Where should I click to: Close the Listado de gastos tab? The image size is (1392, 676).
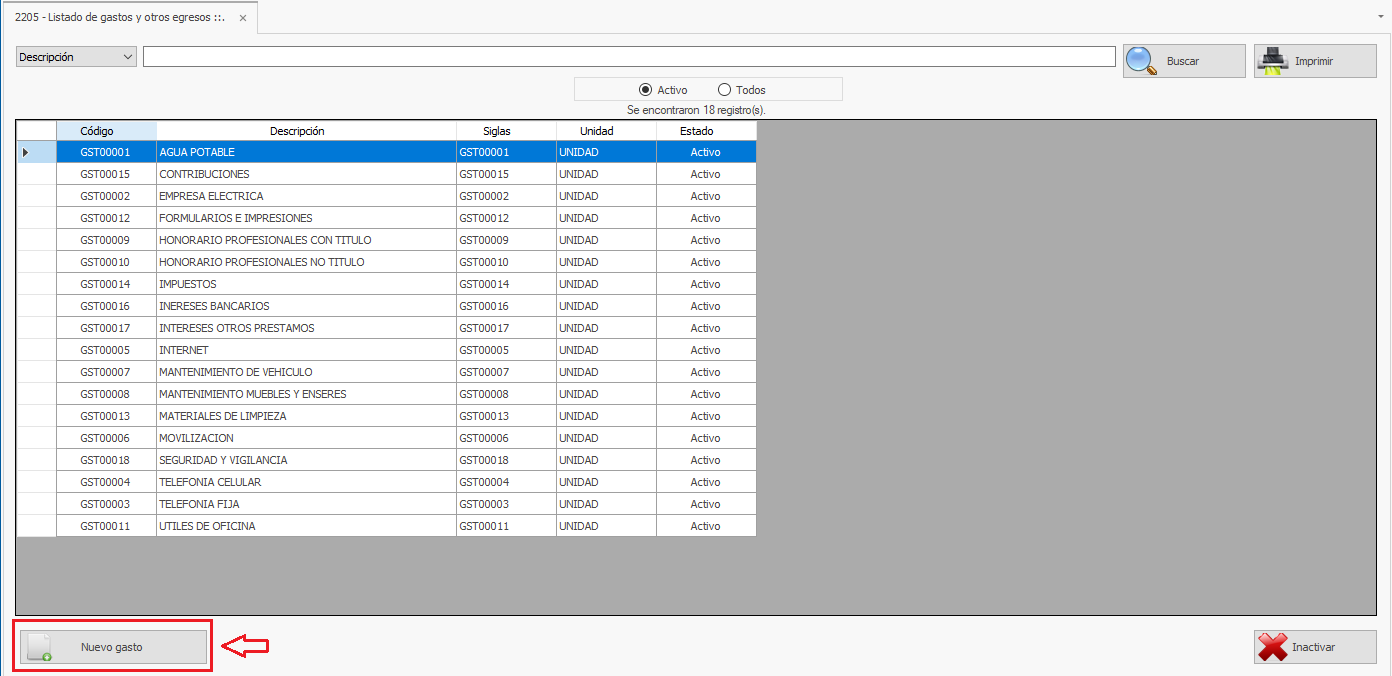point(243,18)
